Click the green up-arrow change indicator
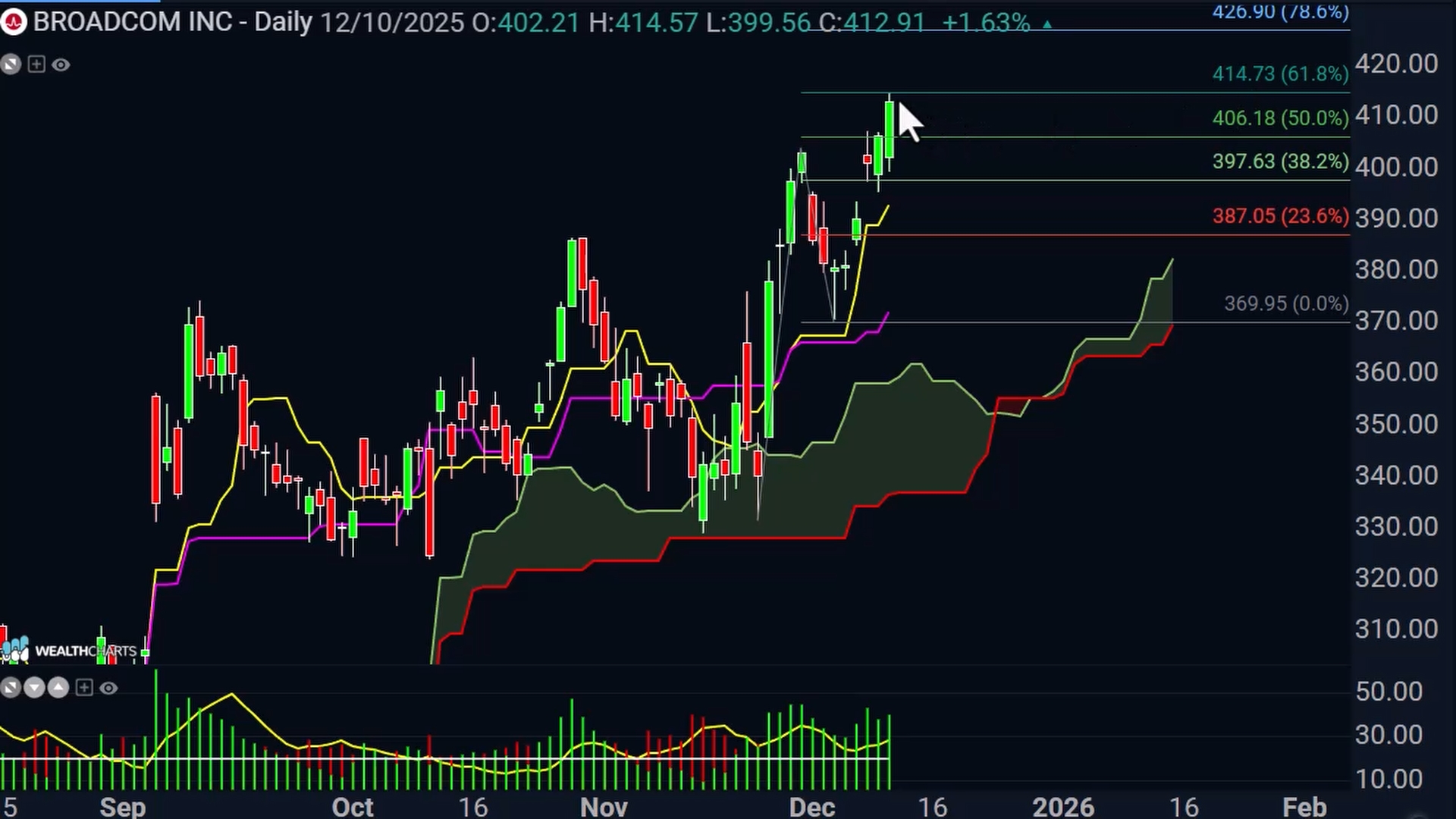Screen dimensions: 1456x819 point(1047,24)
